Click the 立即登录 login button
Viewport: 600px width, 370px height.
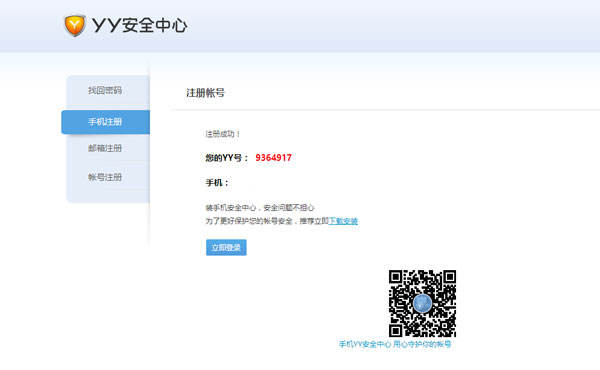point(226,248)
